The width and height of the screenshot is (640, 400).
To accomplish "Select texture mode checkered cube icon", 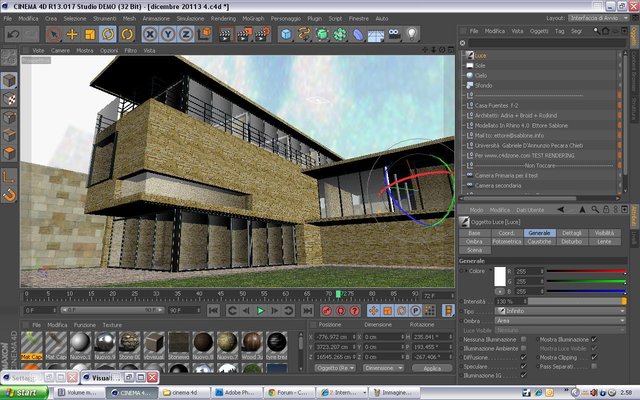I will click(9, 99).
